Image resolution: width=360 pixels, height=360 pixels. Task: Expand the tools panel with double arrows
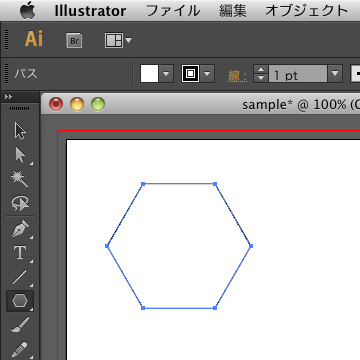pyautogui.click(x=8, y=97)
